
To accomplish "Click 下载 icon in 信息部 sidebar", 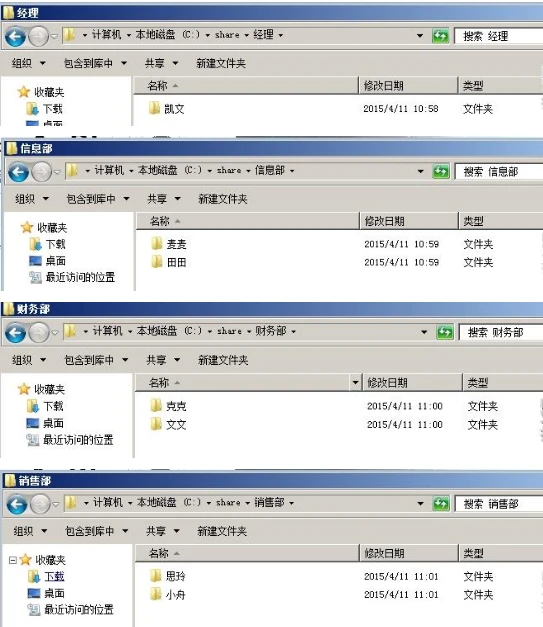I will point(35,244).
